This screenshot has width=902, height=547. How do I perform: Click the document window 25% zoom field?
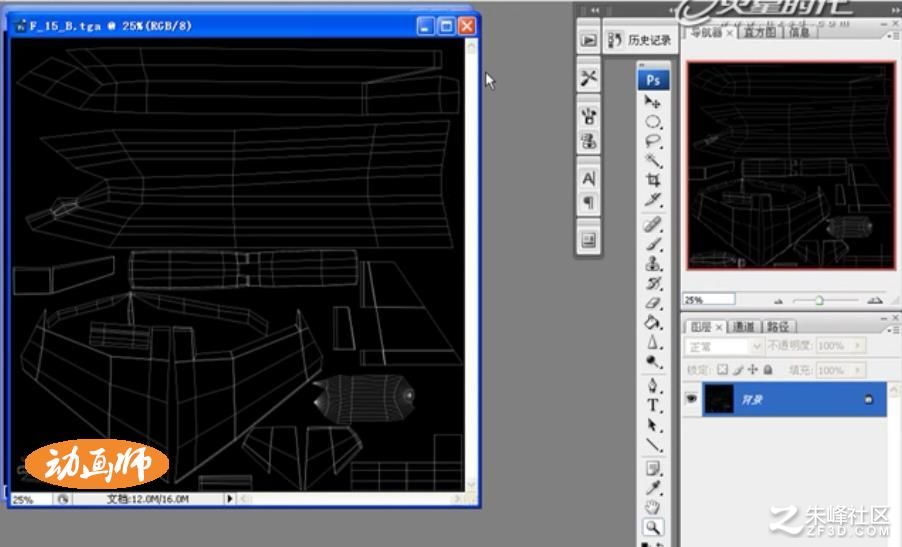(x=30, y=499)
